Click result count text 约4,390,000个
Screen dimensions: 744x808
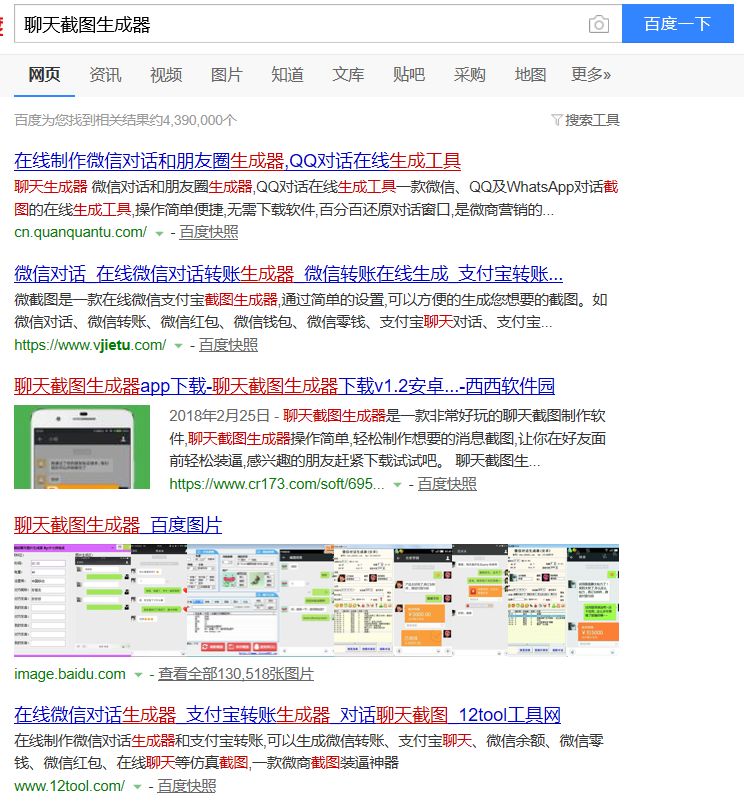(x=193, y=120)
